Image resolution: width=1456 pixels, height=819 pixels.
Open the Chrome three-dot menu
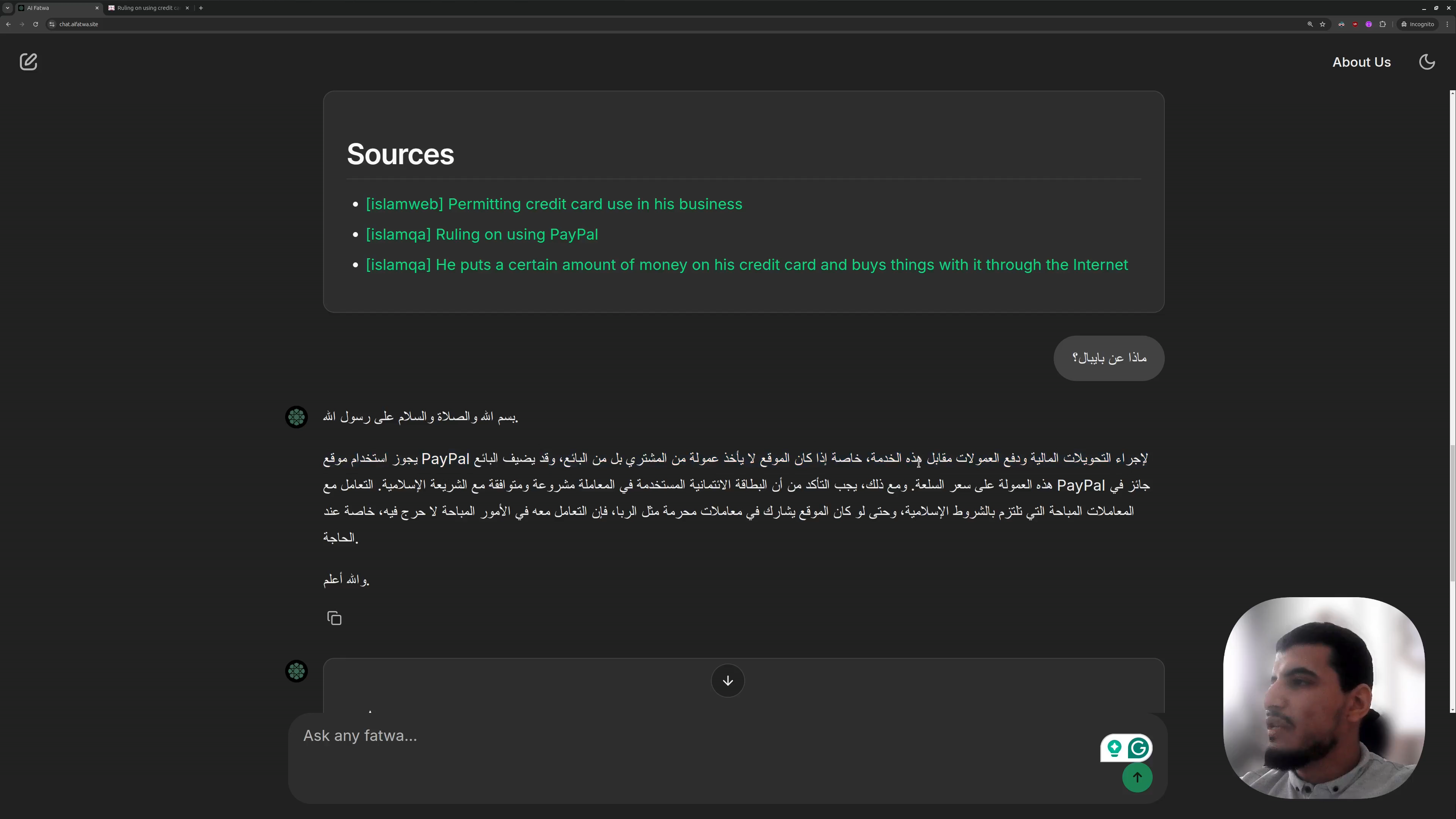click(1447, 24)
